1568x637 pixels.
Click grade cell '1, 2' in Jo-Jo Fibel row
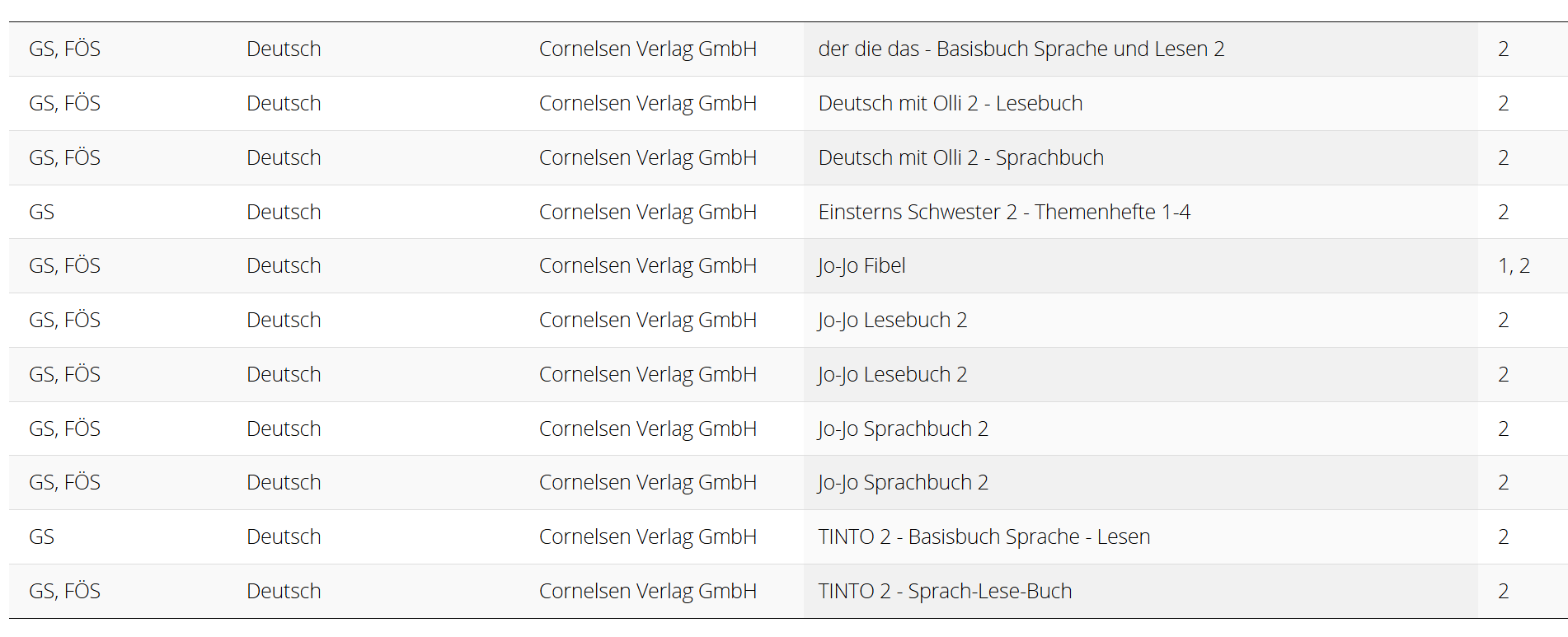point(1514,266)
